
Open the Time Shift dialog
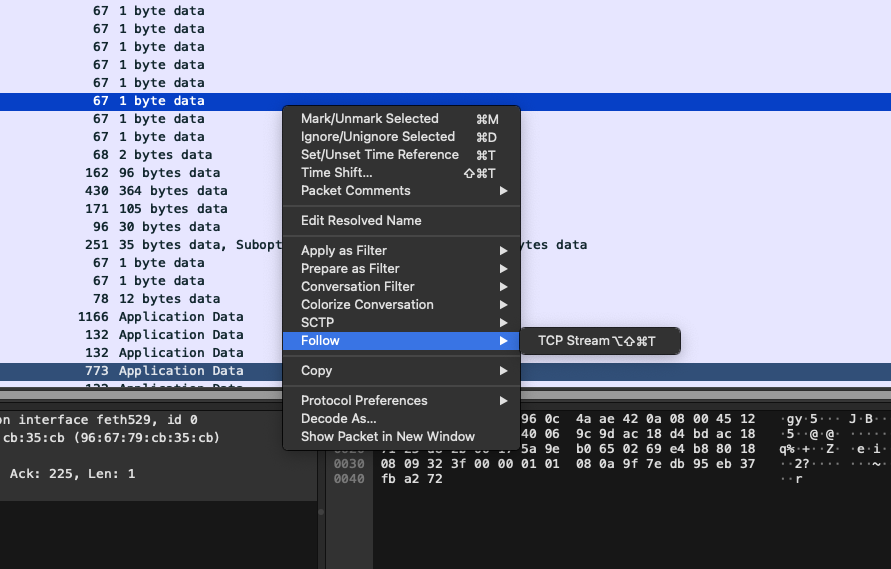click(x=337, y=173)
